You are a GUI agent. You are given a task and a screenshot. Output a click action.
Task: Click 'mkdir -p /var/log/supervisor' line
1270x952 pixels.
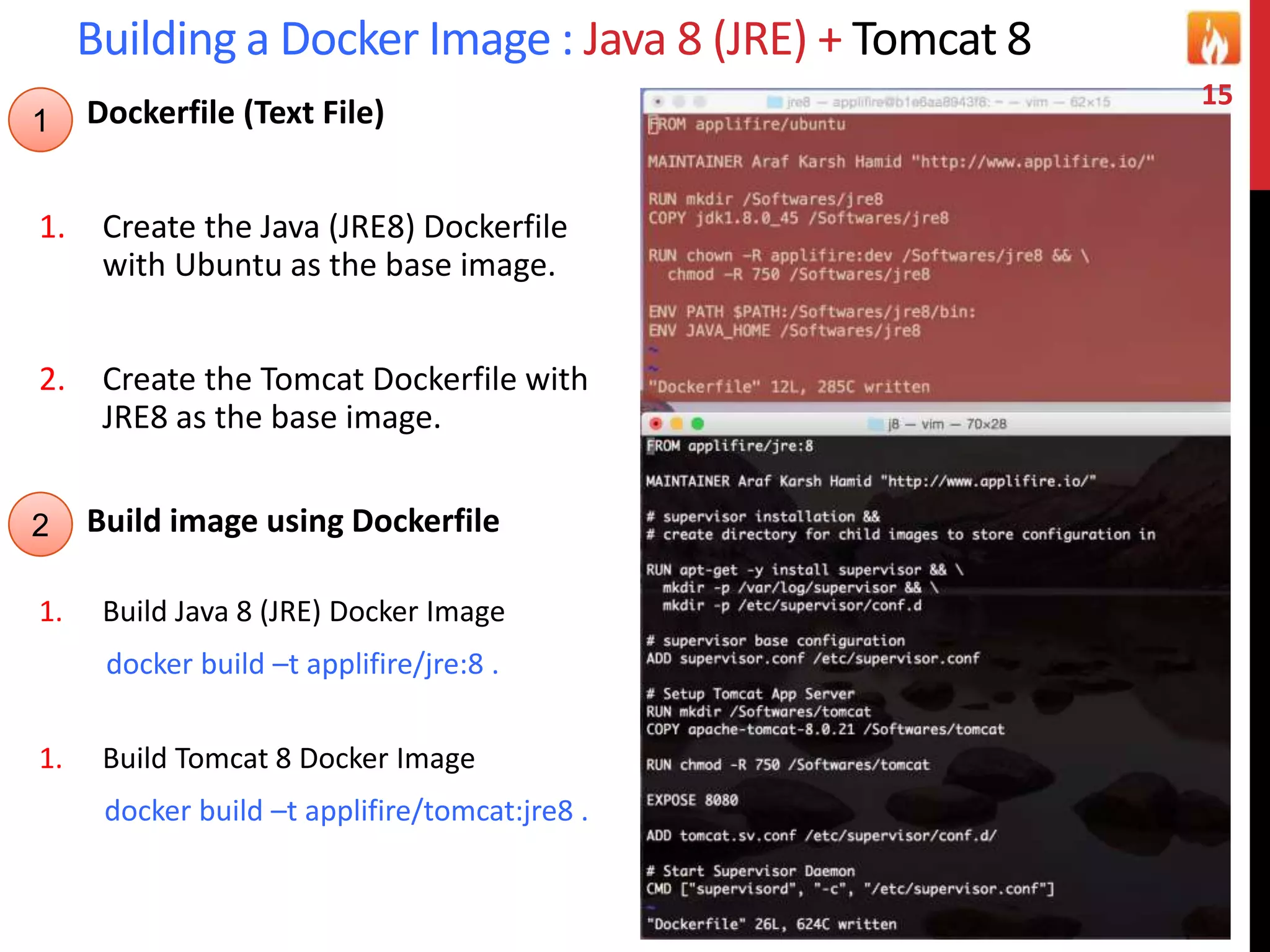click(801, 588)
